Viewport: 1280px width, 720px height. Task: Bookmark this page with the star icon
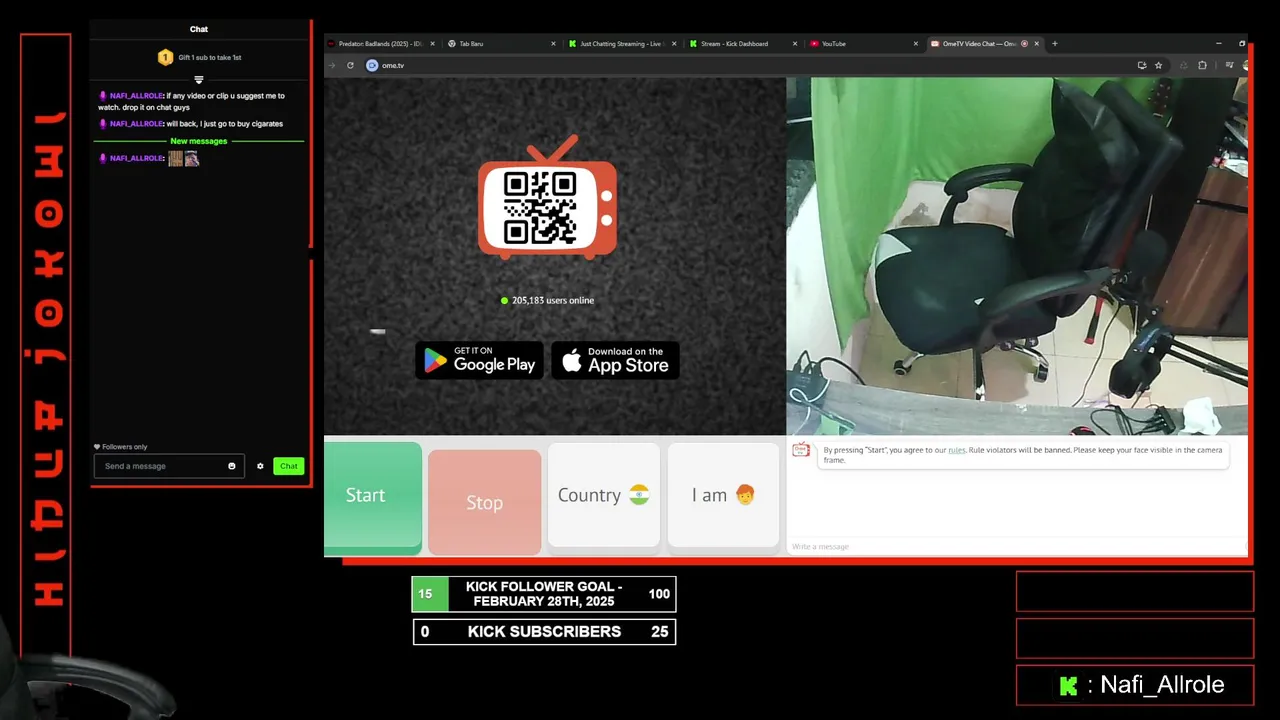1159,65
